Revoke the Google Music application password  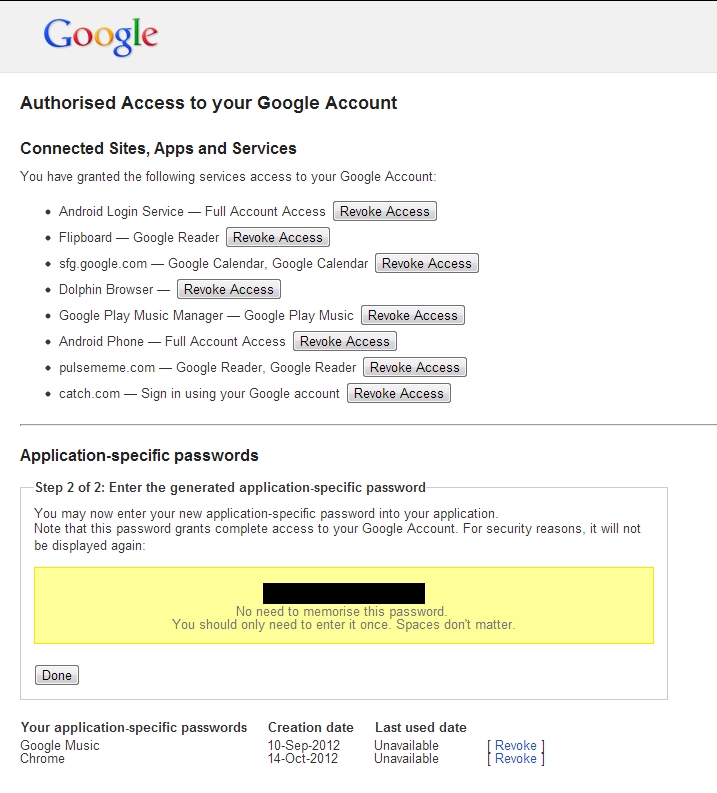pos(515,745)
